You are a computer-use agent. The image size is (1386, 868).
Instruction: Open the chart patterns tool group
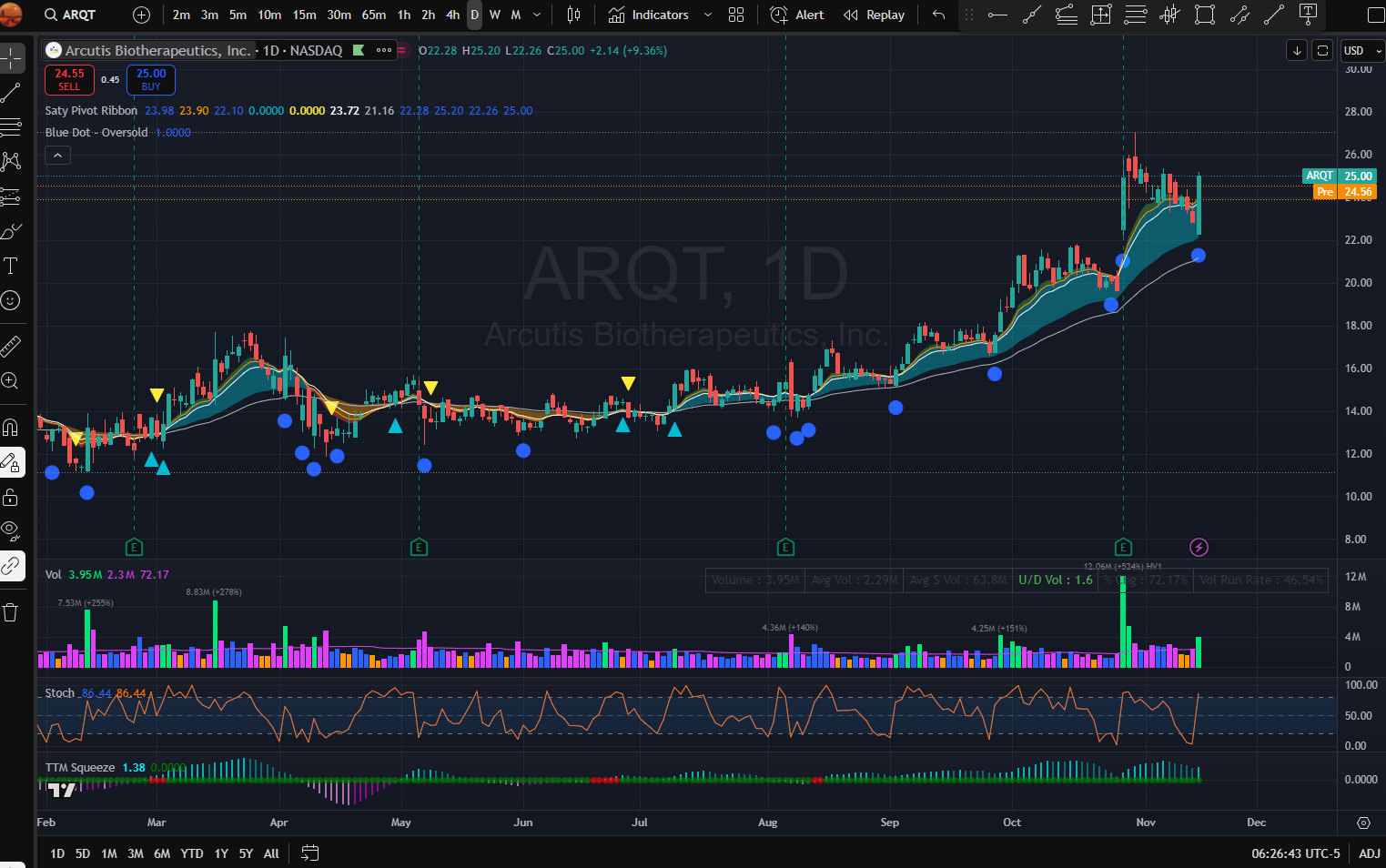[11, 162]
